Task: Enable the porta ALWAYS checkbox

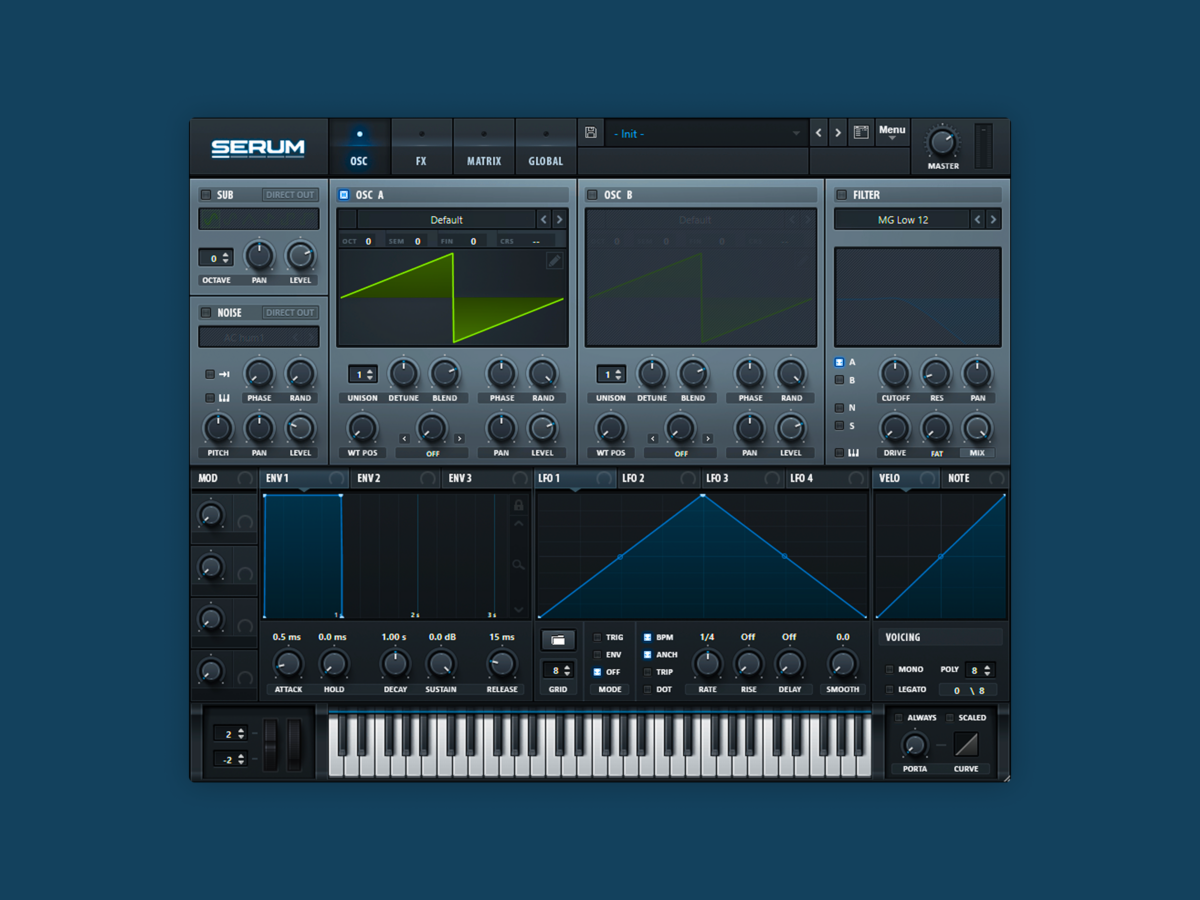Action: click(898, 718)
